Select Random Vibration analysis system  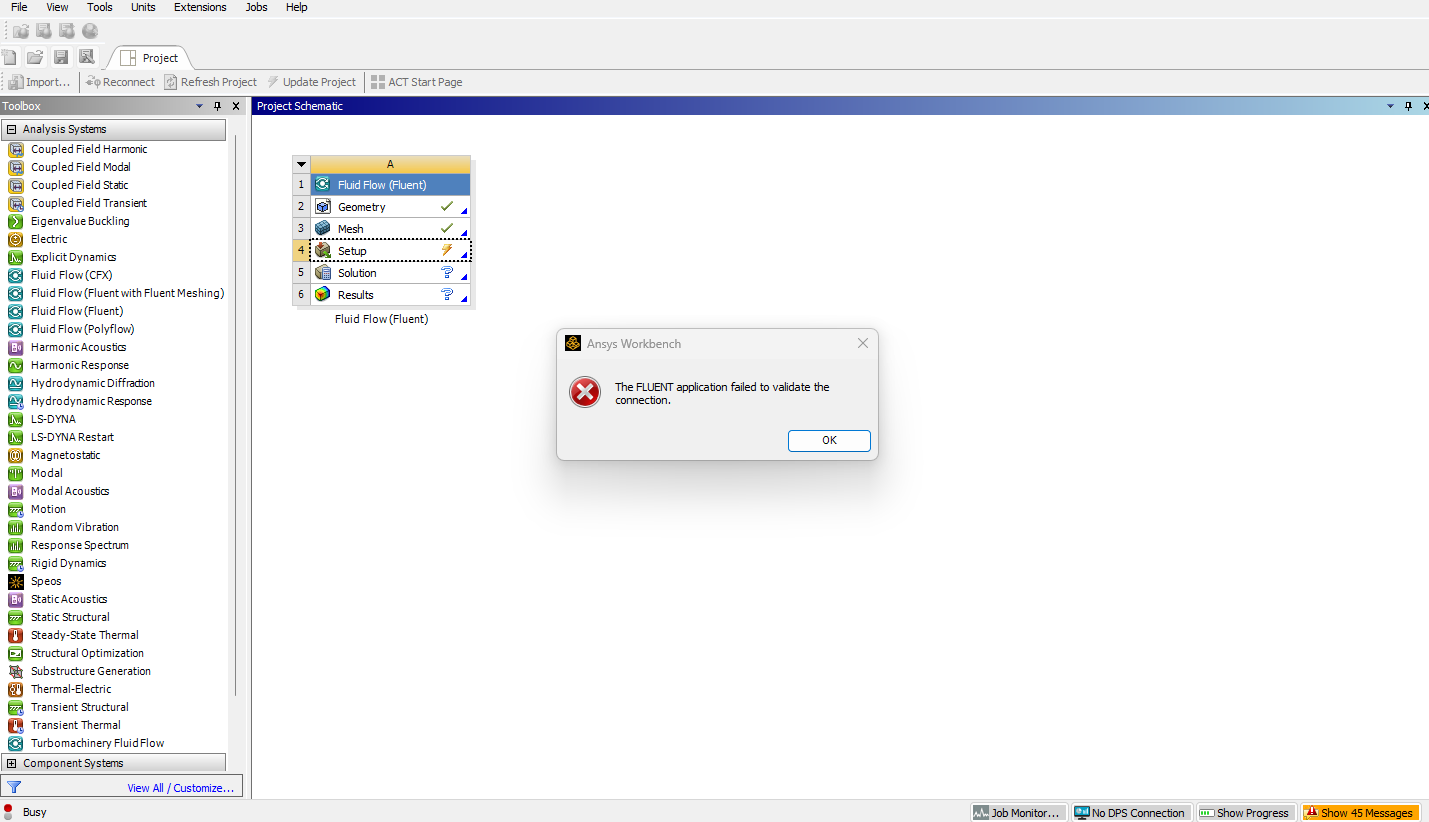click(74, 527)
